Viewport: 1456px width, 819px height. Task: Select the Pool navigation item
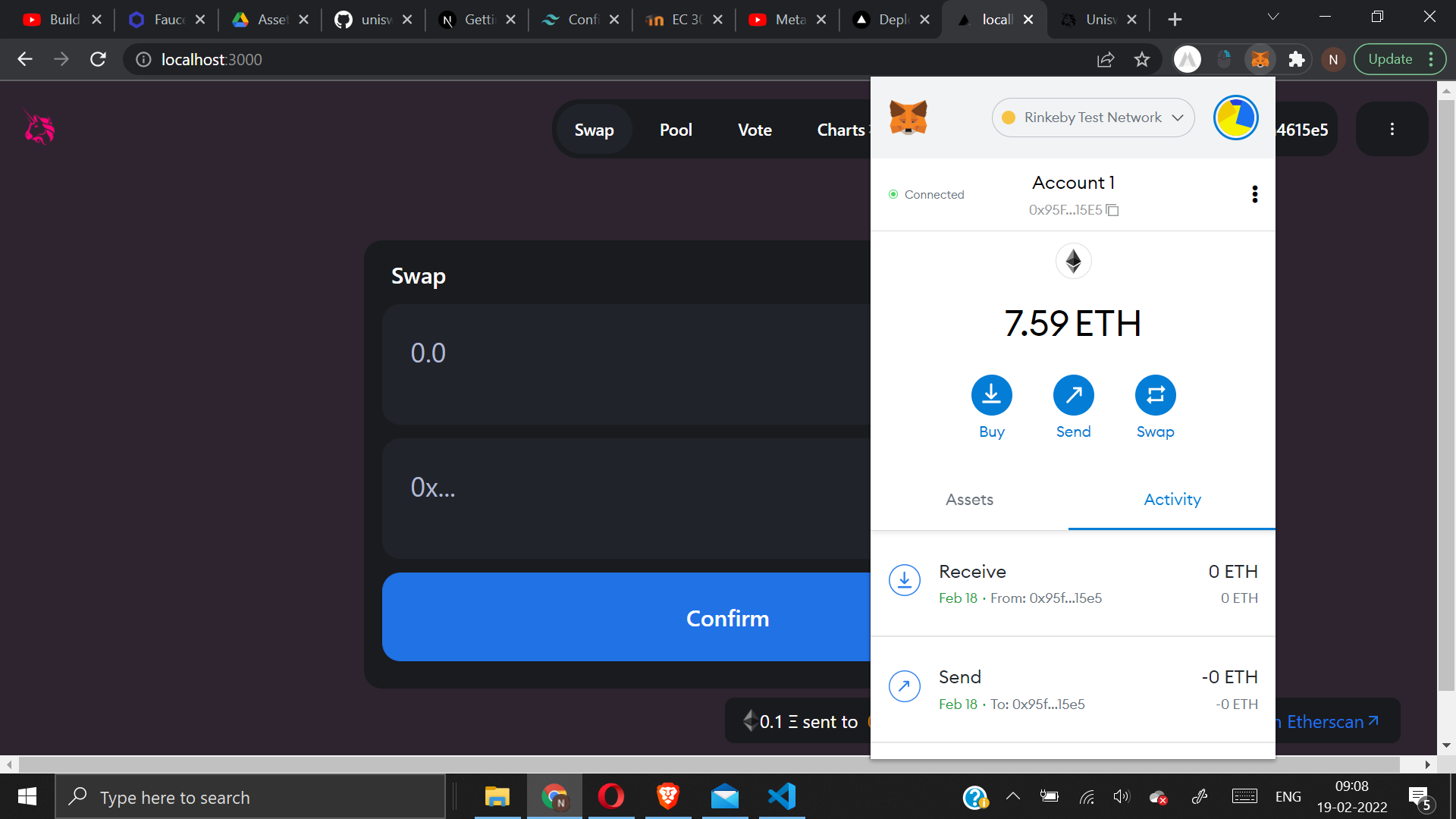[x=676, y=130]
